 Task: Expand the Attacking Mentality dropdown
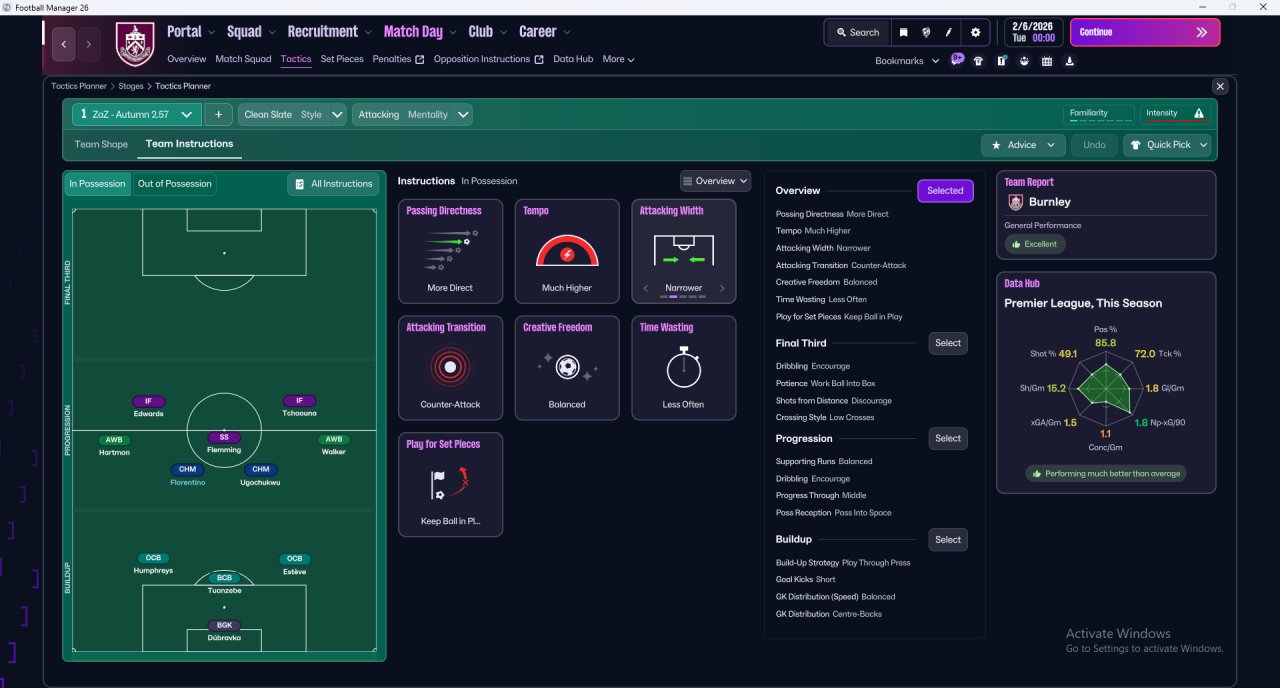pos(412,114)
